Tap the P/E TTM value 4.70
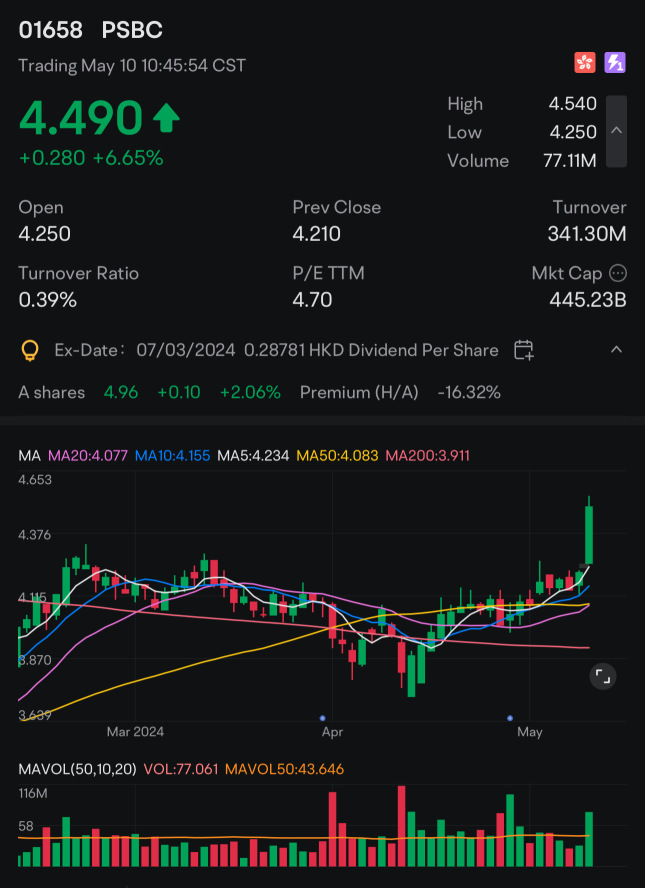The image size is (645, 888). click(x=312, y=300)
